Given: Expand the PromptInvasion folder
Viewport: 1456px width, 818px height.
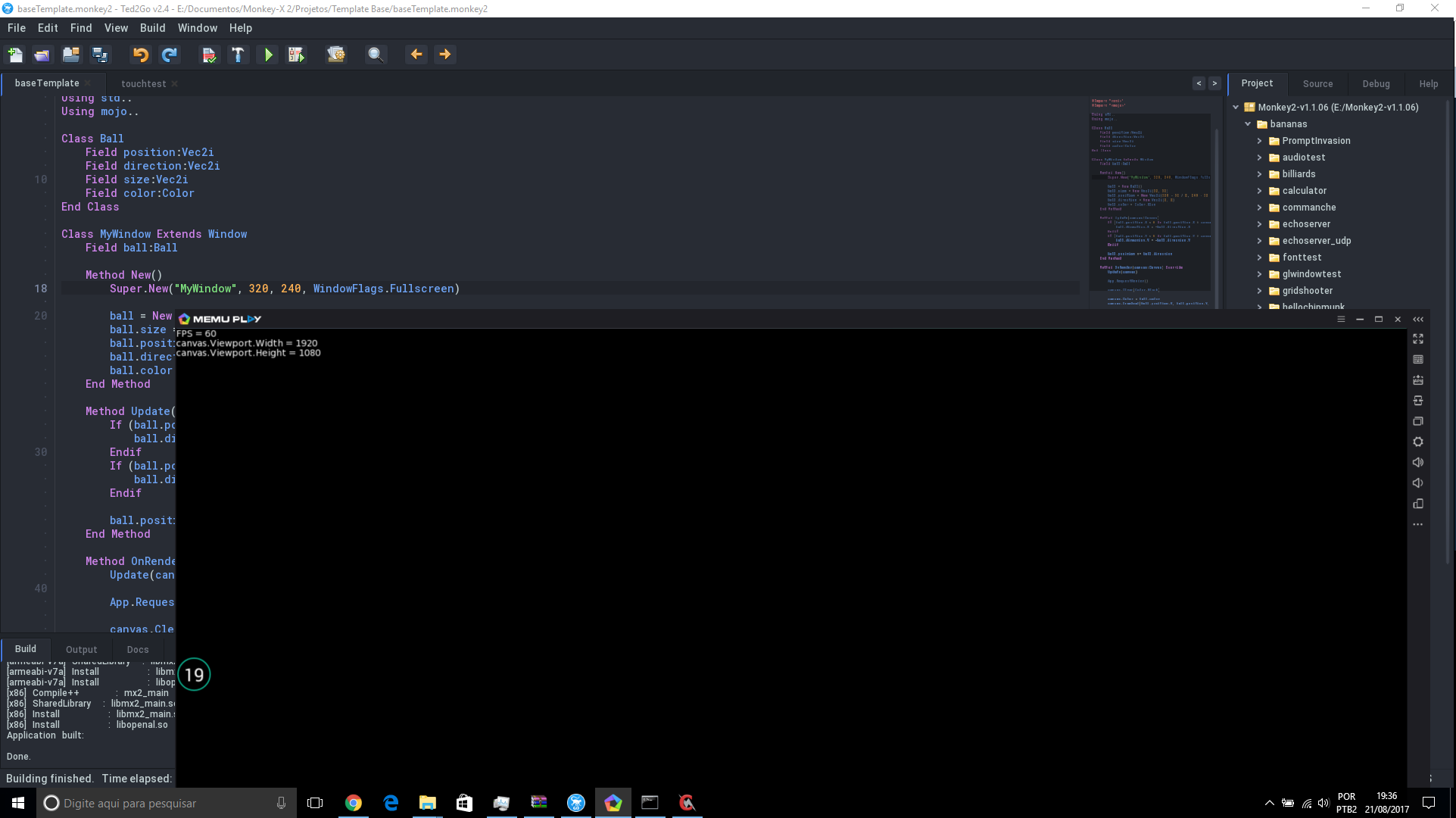Looking at the screenshot, I should click(1260, 141).
